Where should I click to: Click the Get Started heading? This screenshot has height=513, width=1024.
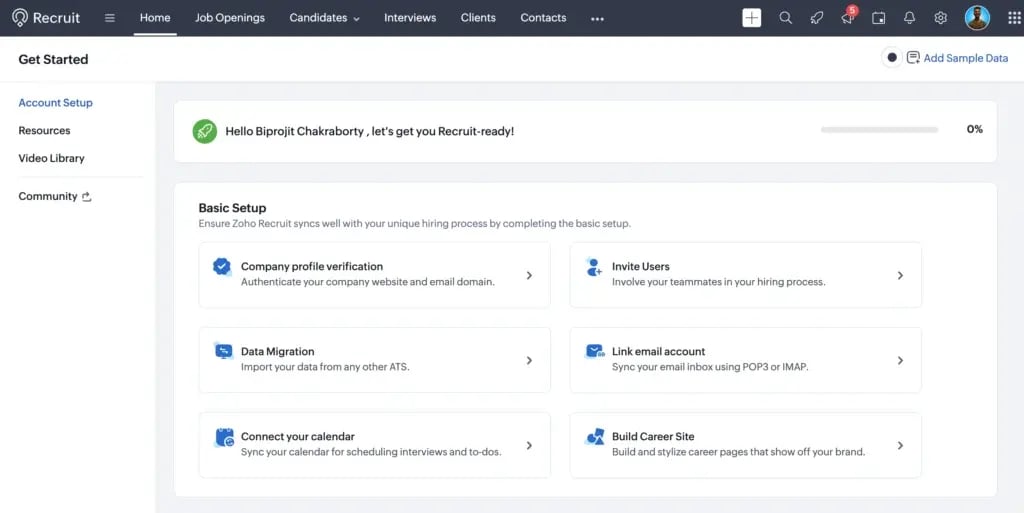[53, 59]
